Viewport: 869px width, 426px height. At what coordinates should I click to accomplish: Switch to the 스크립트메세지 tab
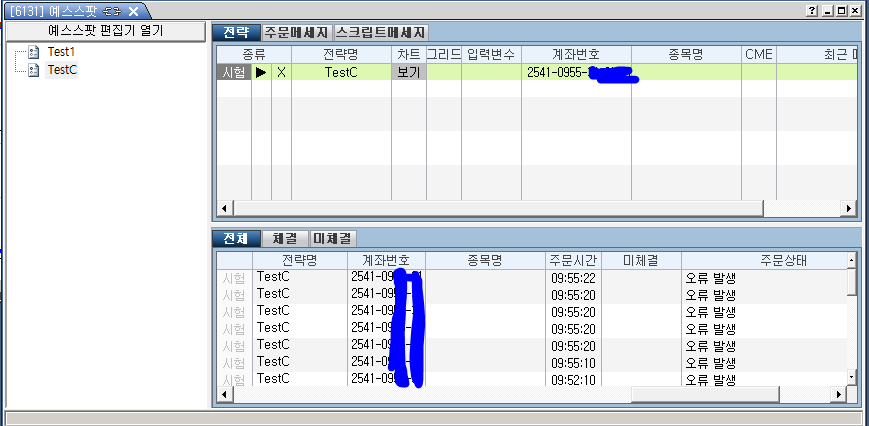click(381, 32)
